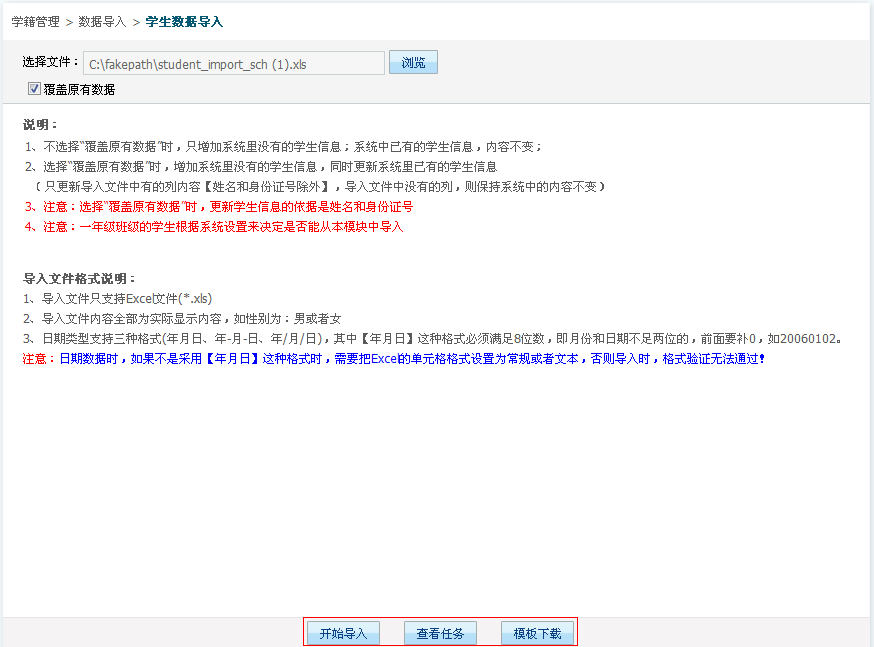Get the Excel import template file

[537, 632]
